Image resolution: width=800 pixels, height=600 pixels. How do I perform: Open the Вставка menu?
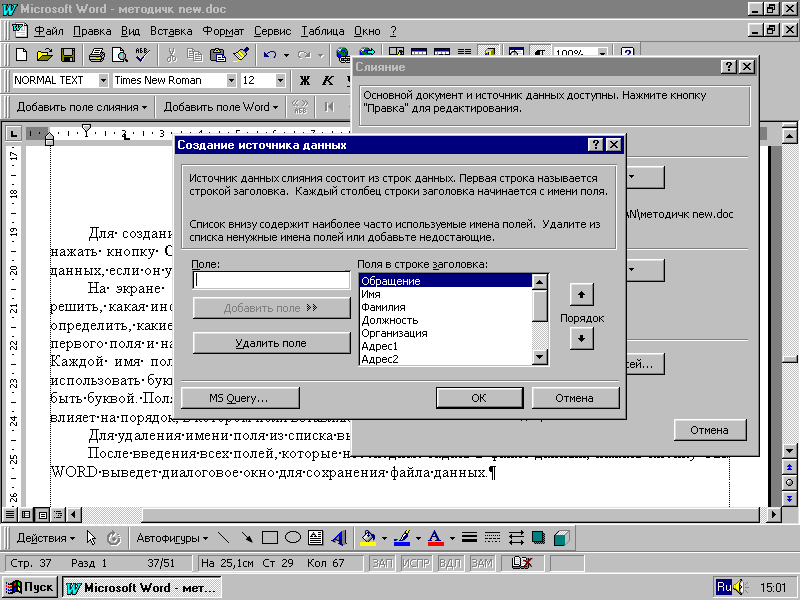point(171,32)
